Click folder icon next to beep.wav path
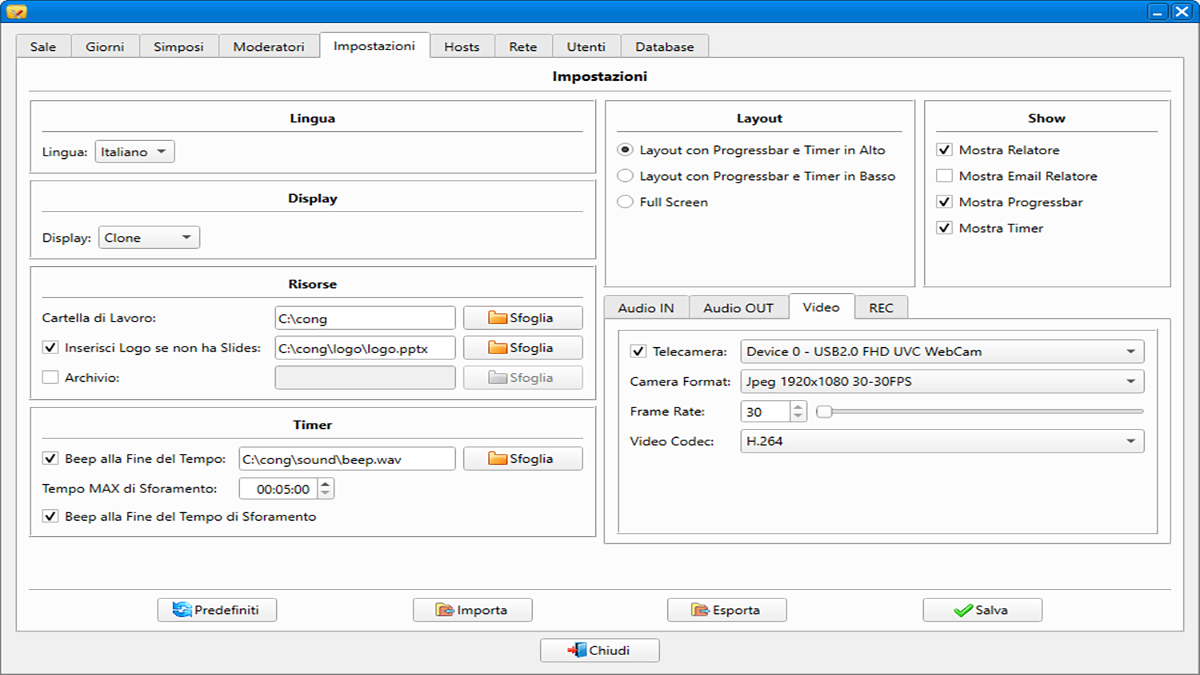 (498, 459)
